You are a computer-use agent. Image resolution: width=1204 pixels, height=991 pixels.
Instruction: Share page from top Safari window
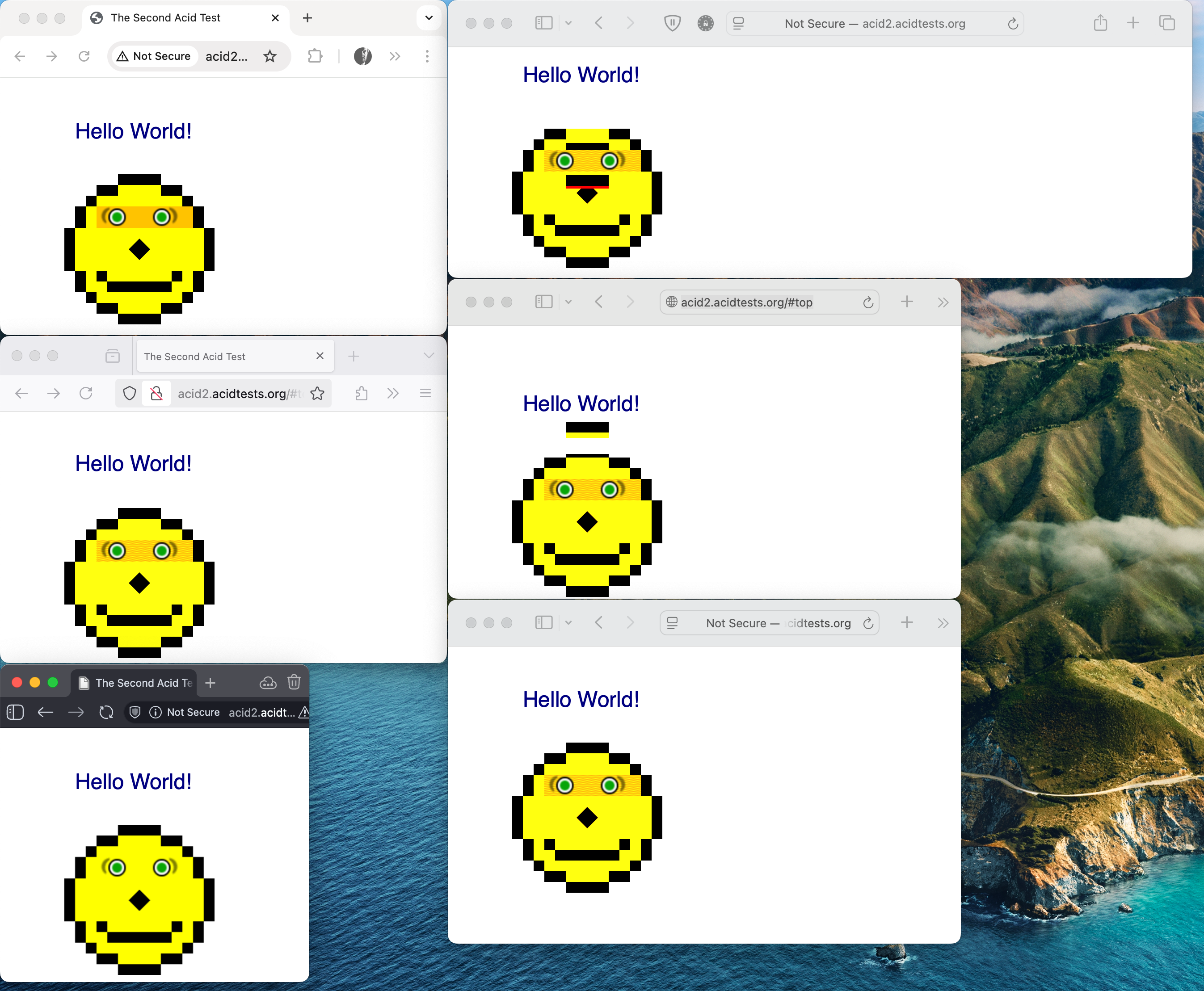[x=1101, y=23]
